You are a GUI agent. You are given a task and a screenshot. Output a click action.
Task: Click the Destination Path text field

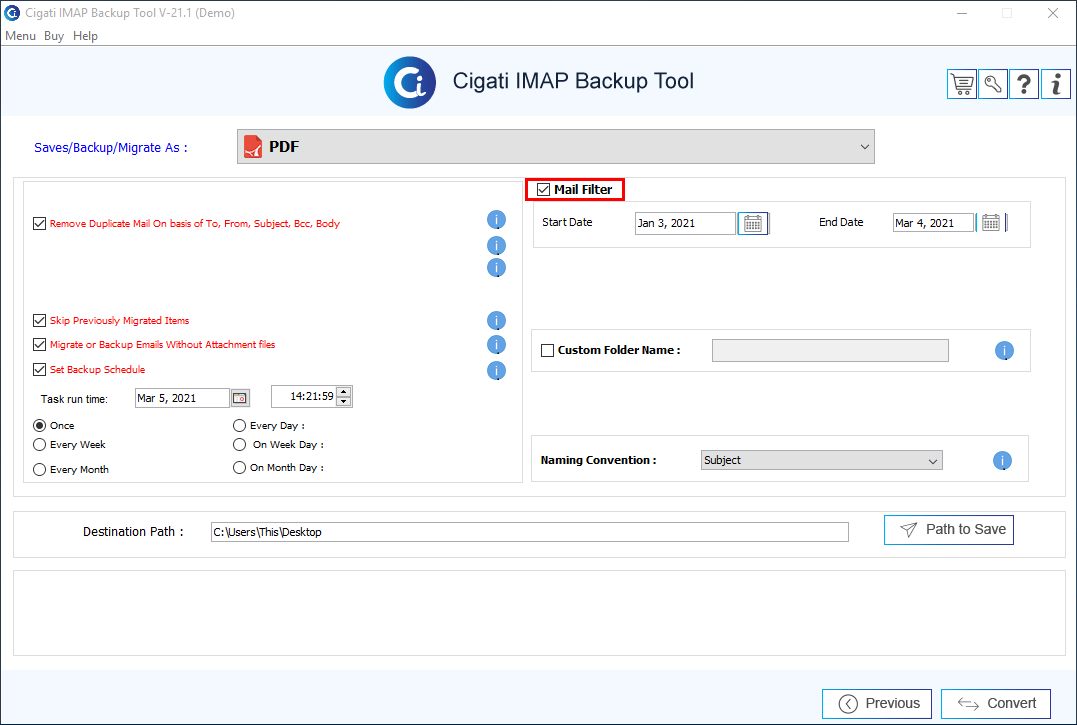530,532
